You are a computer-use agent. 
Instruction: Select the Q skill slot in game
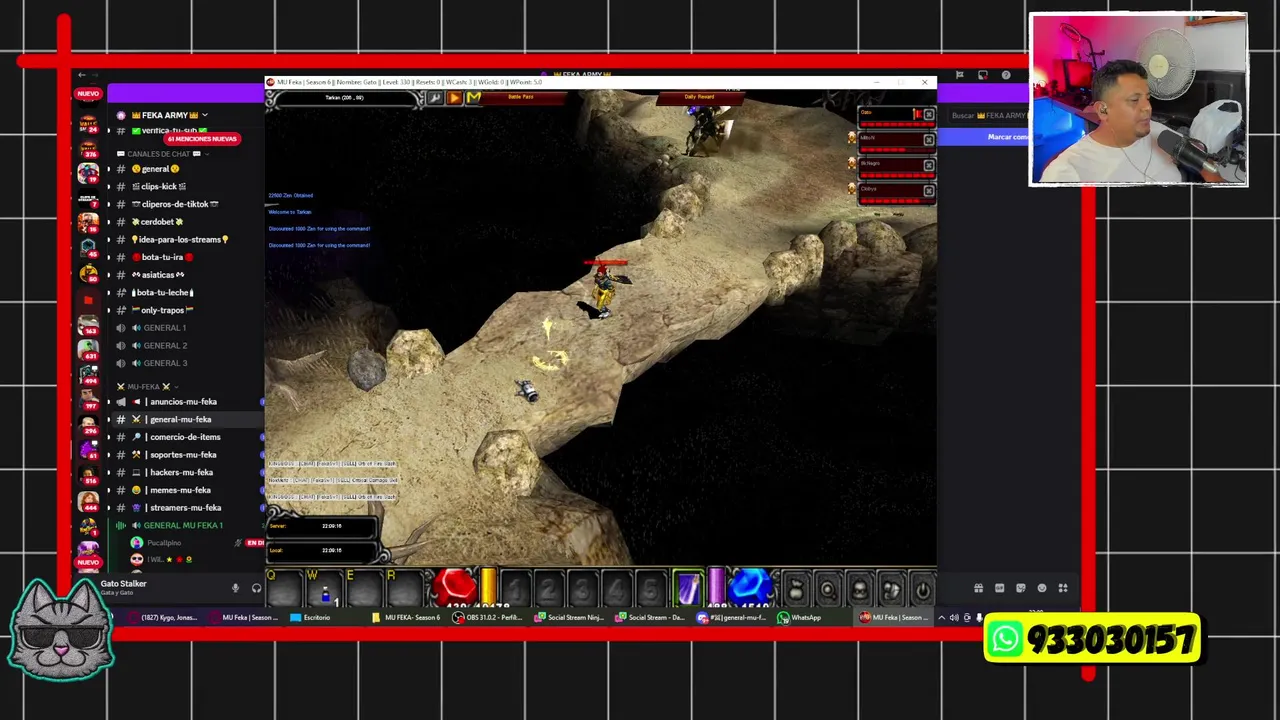284,588
